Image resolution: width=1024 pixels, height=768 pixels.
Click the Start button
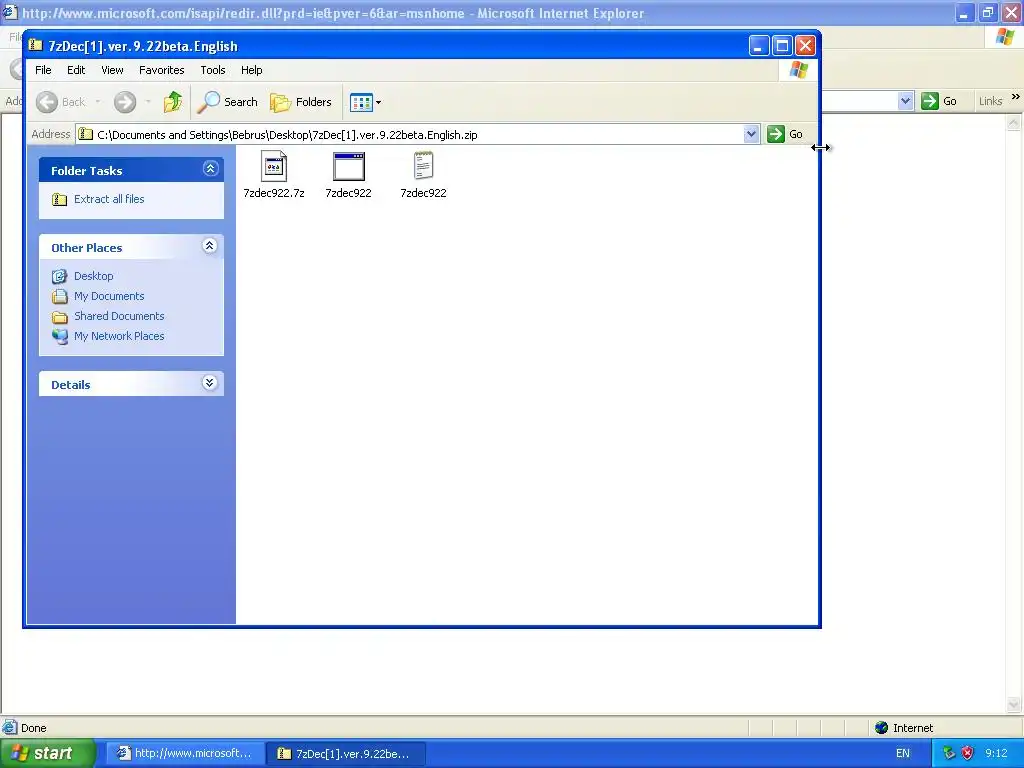[x=48, y=753]
